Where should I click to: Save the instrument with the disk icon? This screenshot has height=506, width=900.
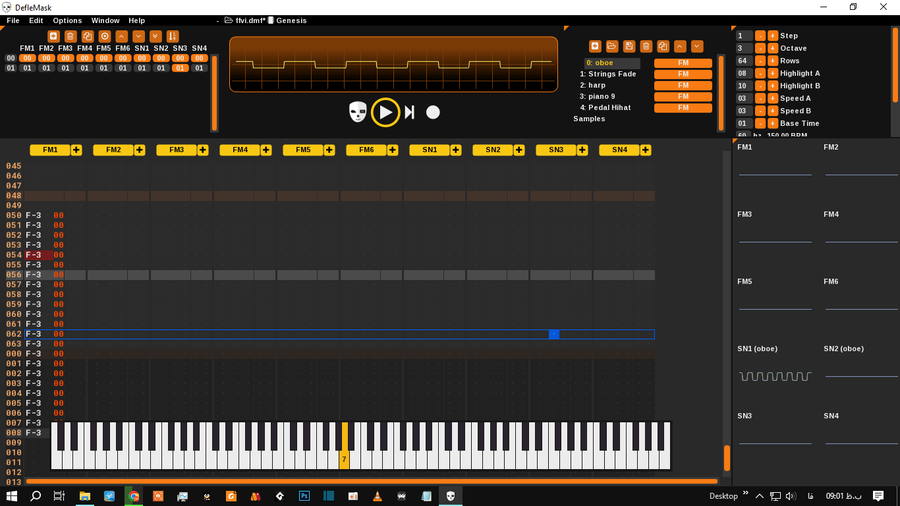(629, 46)
